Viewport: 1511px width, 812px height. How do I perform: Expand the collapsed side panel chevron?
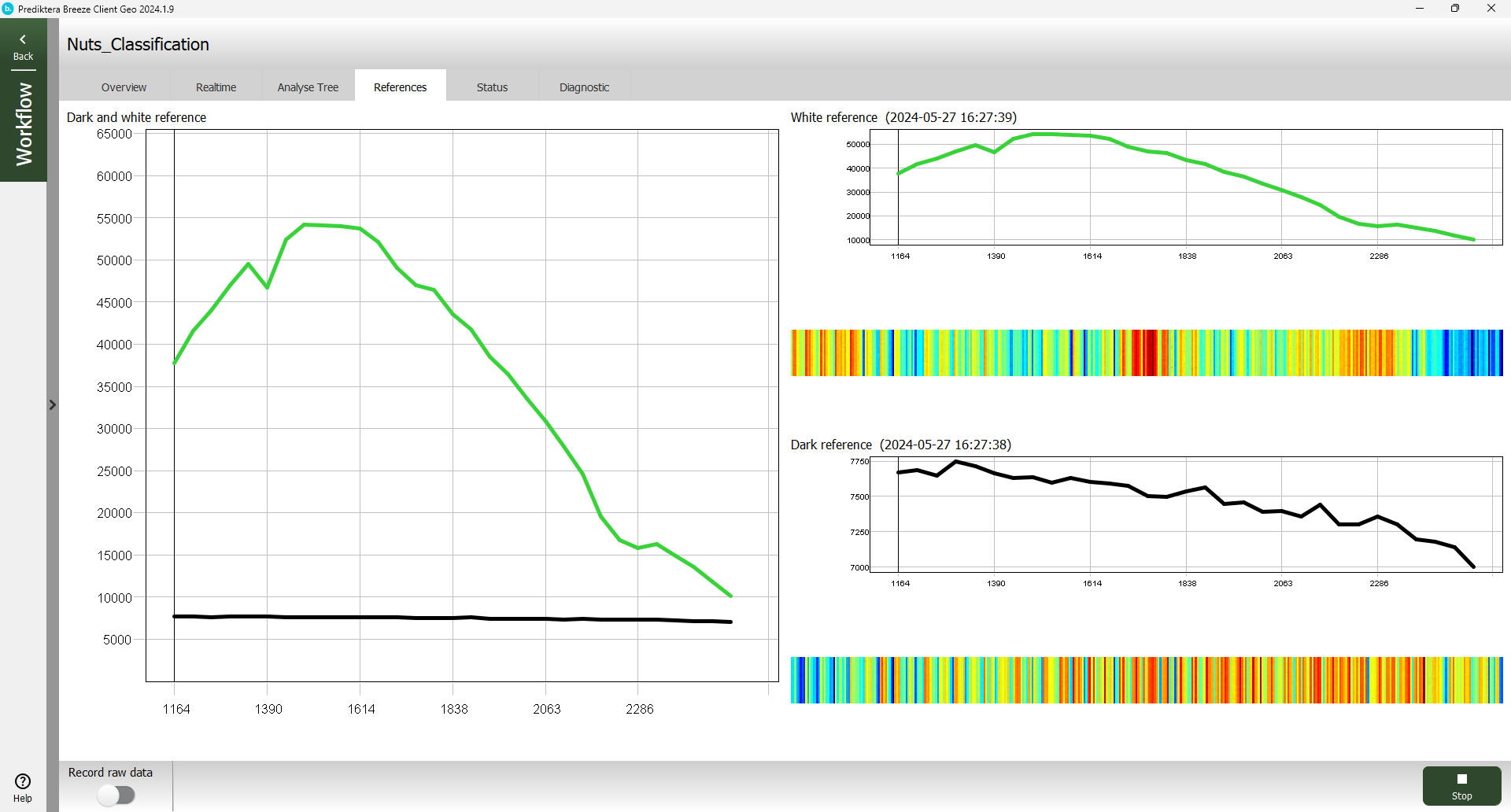pyautogui.click(x=53, y=405)
